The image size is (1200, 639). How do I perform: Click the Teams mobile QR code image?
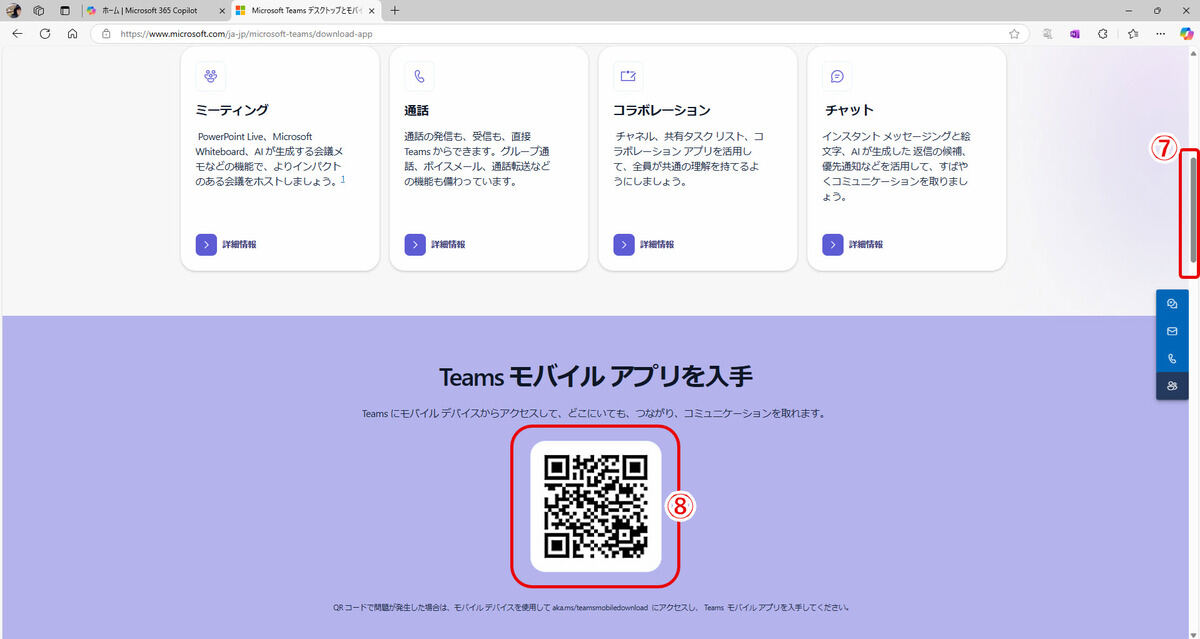pos(596,506)
